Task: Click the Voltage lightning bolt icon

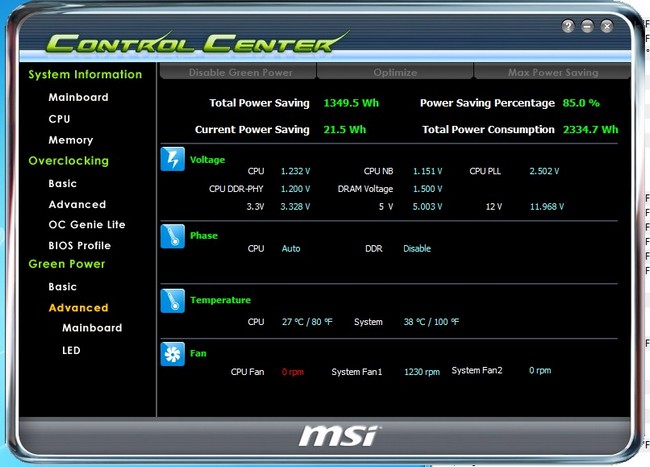Action: [x=172, y=159]
